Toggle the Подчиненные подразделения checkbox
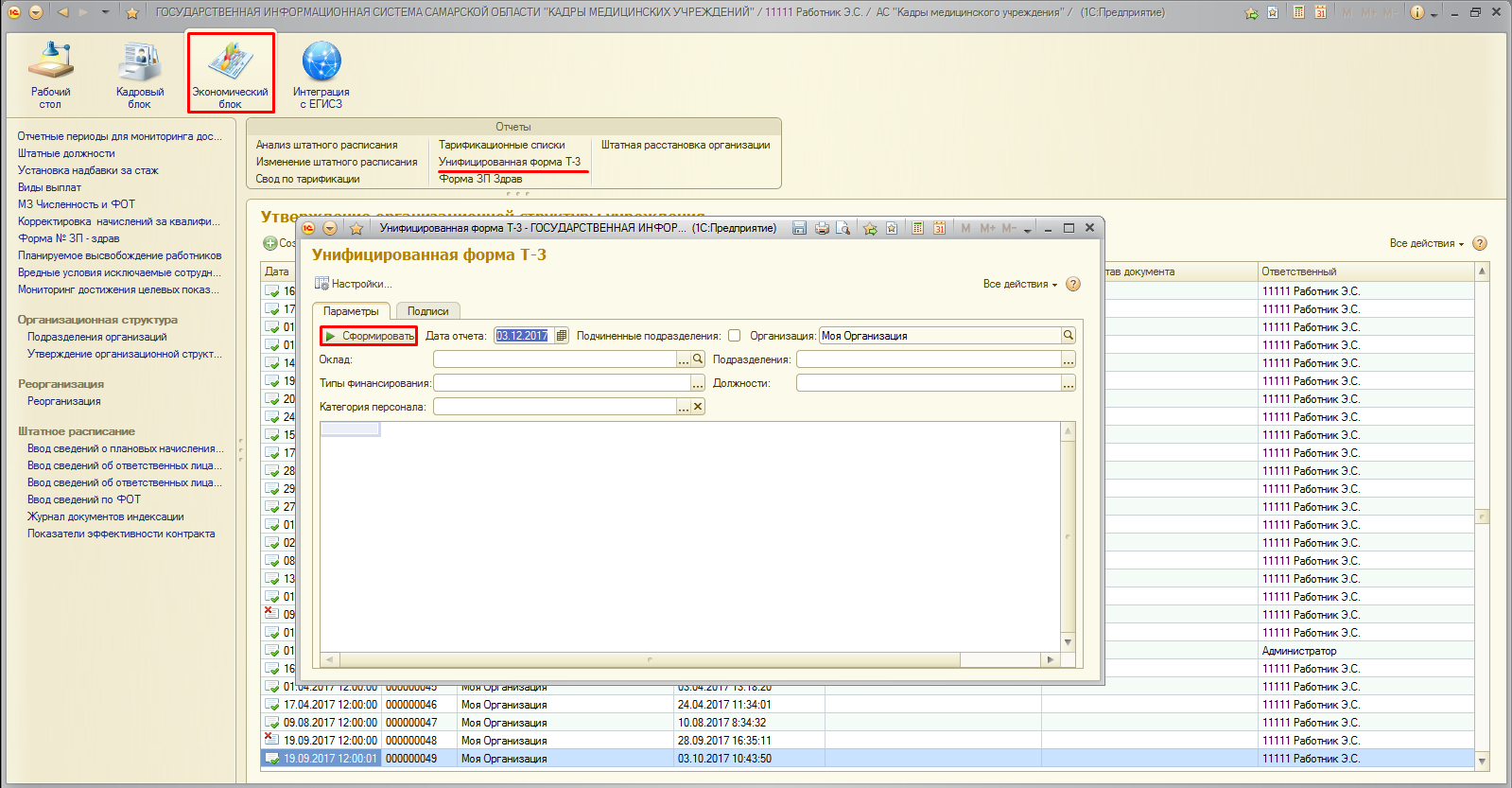Image resolution: width=1512 pixels, height=788 pixels. point(734,336)
